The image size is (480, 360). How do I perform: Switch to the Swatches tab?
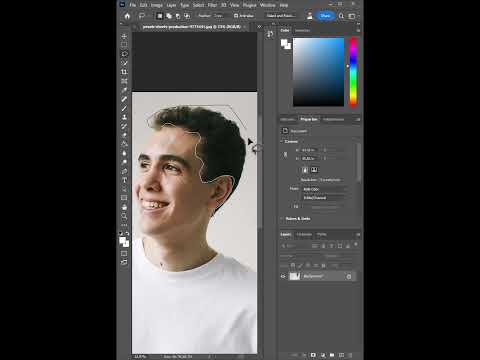(302, 30)
